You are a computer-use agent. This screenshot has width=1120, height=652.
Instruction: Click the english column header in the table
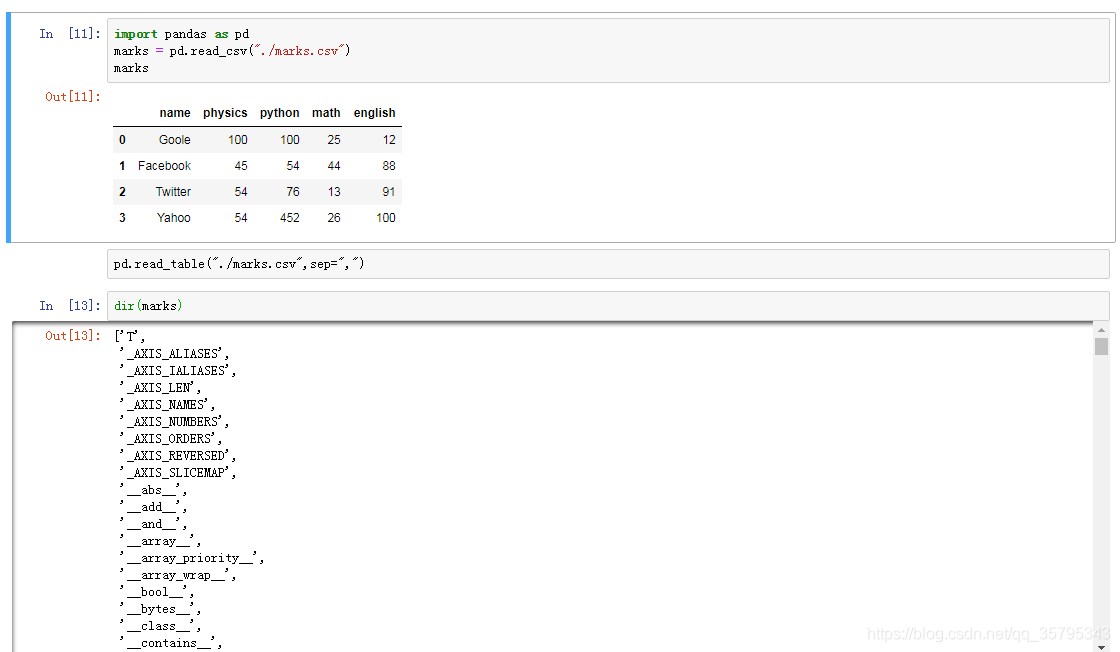tap(374, 113)
